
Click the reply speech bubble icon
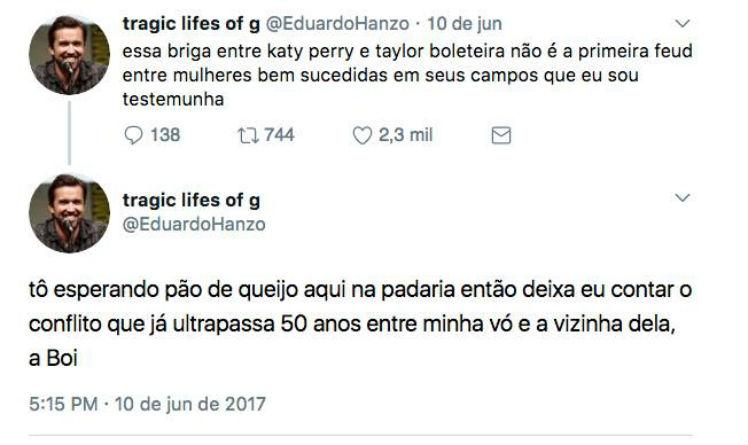(133, 135)
